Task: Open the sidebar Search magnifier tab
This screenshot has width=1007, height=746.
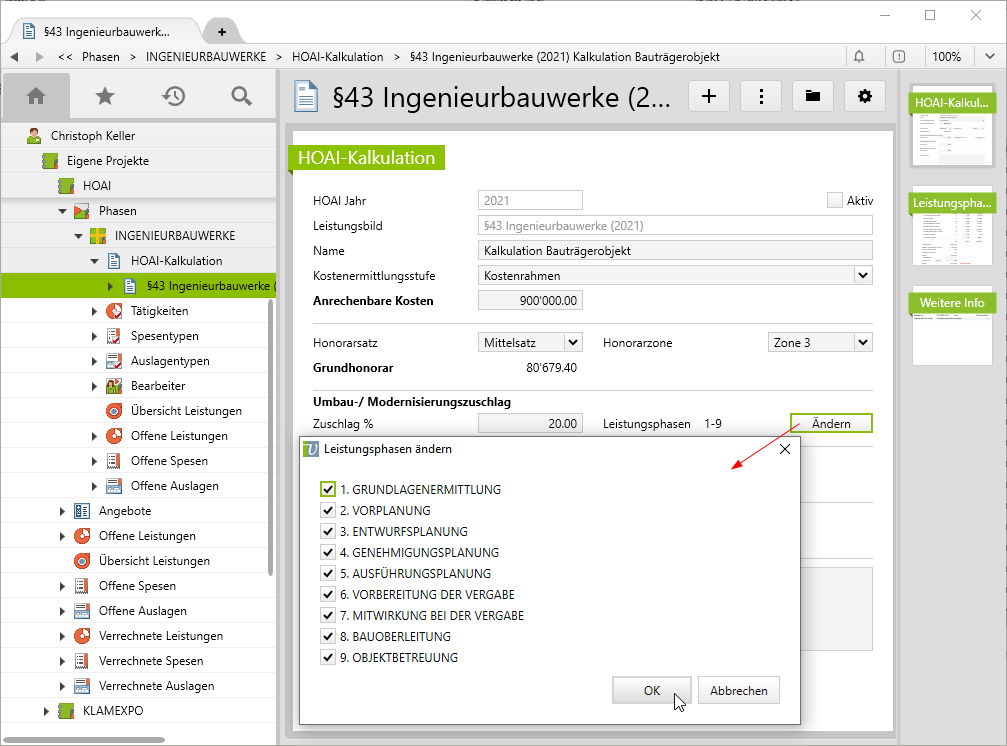Action: pos(241,96)
